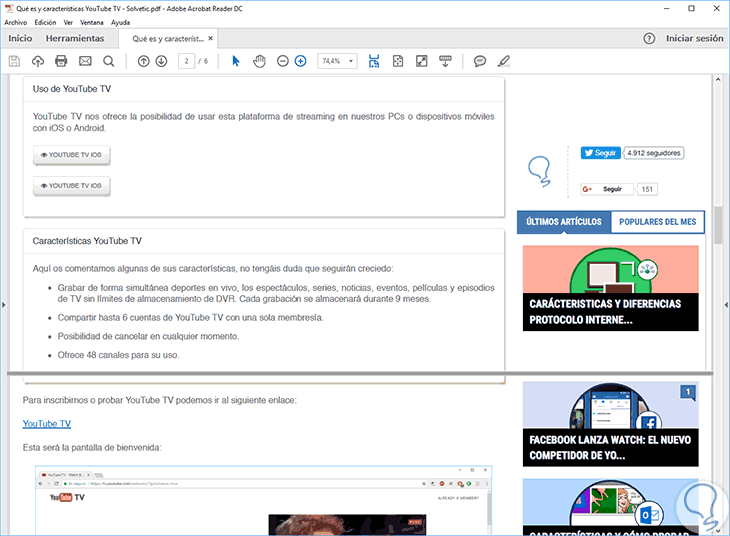
Task: Zoom in with the plus icon
Action: (x=301, y=61)
